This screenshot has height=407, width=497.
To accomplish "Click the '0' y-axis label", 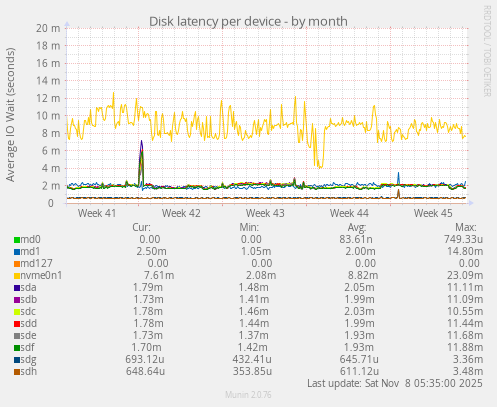I will coord(51,203).
